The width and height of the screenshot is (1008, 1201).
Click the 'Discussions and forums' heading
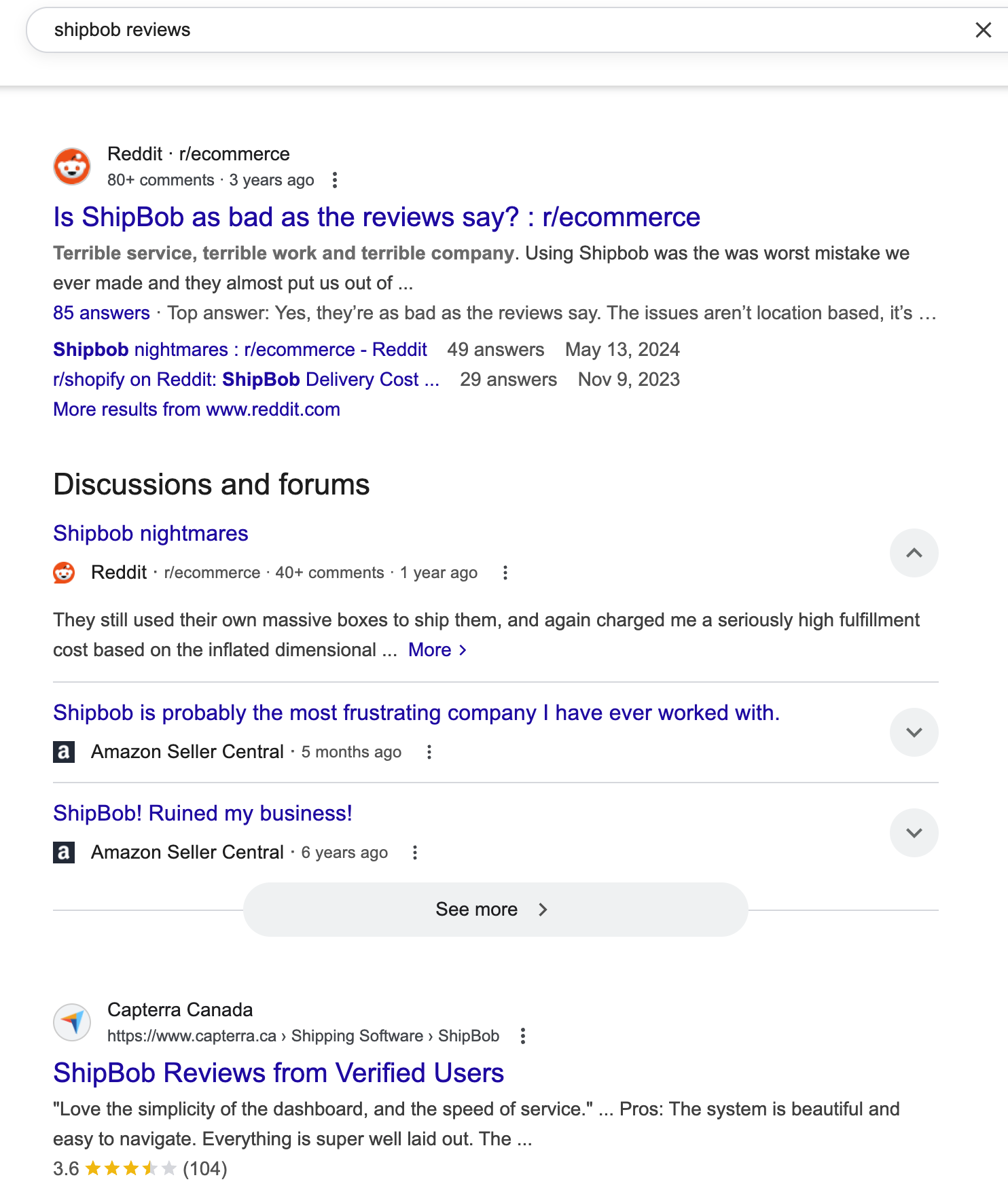coord(211,485)
